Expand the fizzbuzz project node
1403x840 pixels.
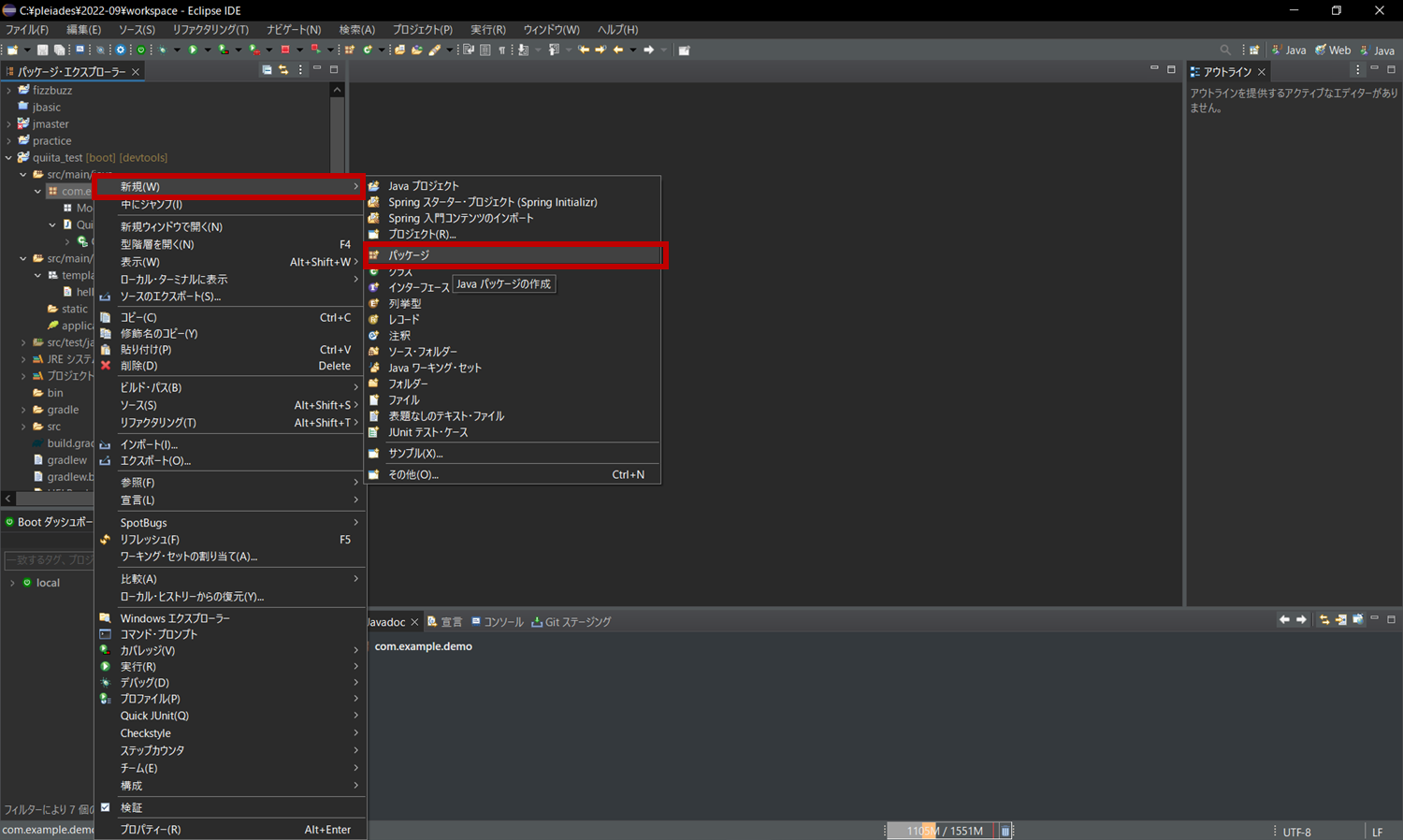[8, 91]
